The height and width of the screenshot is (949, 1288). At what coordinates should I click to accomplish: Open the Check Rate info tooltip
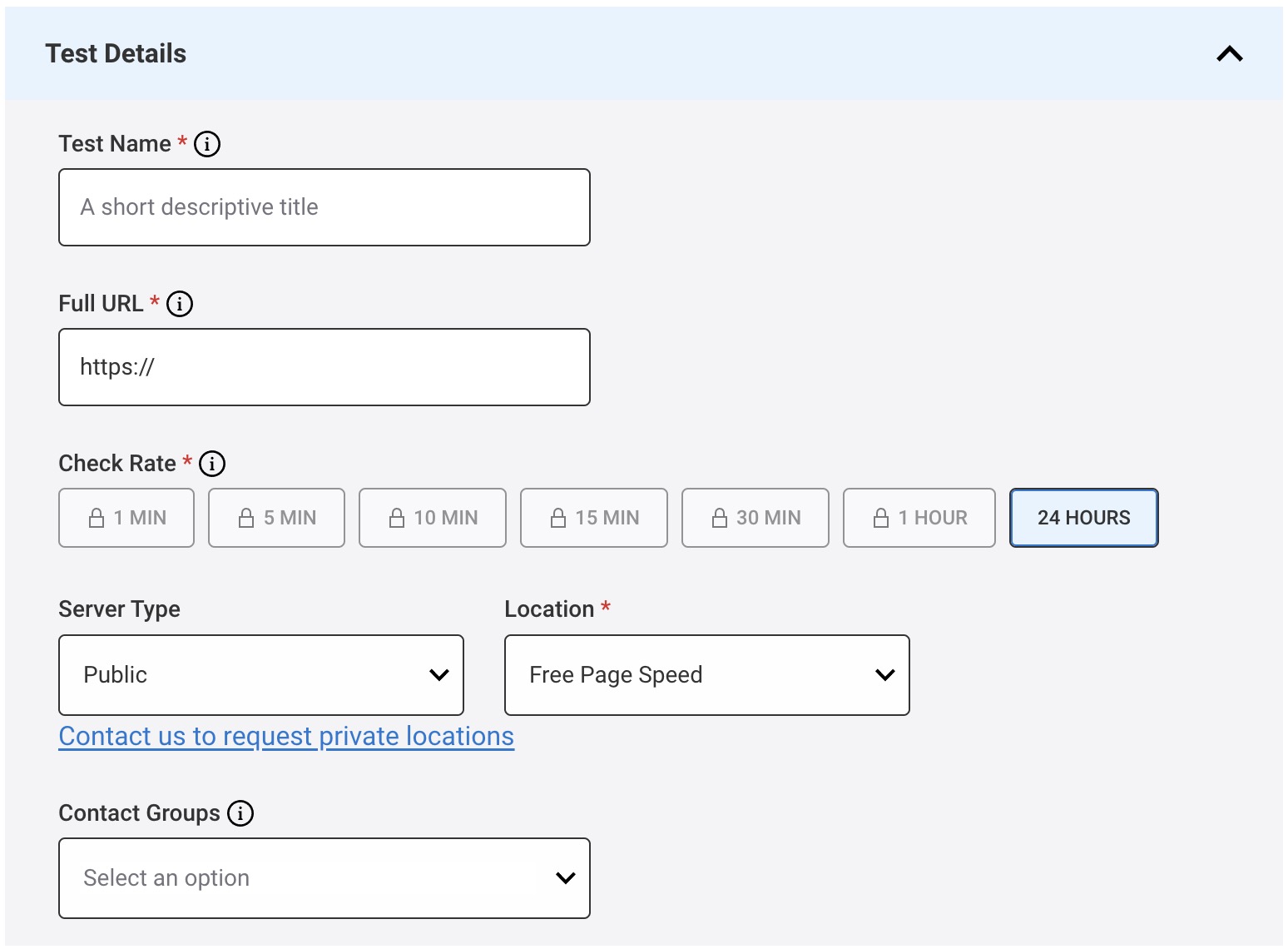pyautogui.click(x=212, y=464)
